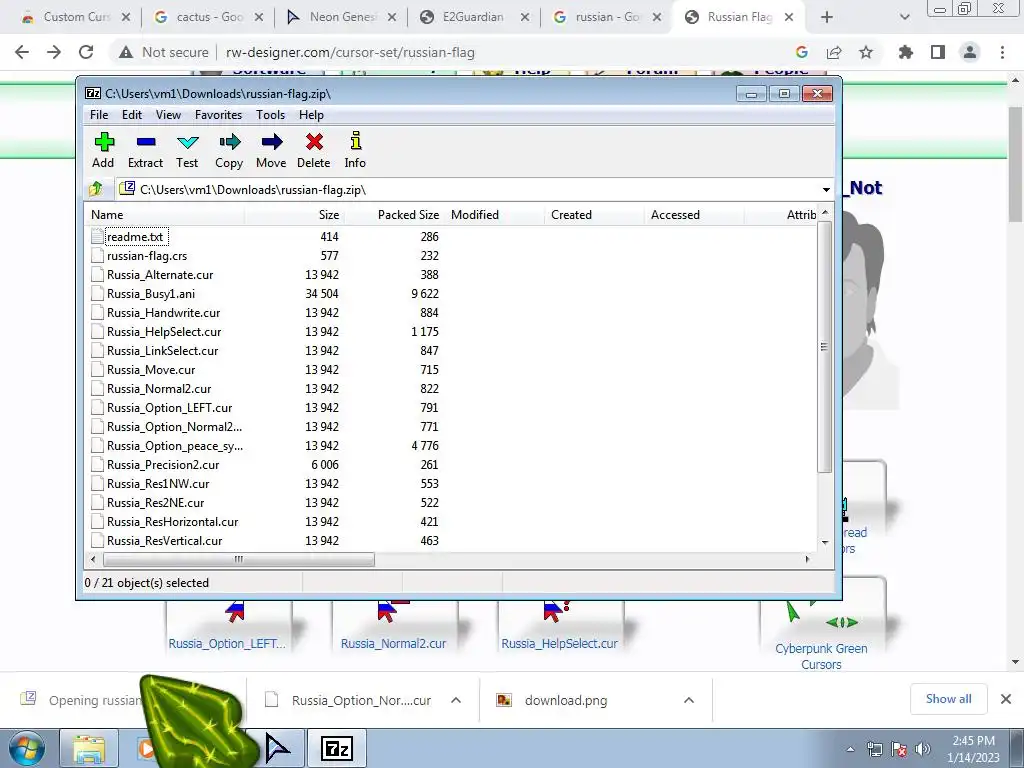Sort list by Name column header
The image size is (1024, 768).
coord(165,215)
